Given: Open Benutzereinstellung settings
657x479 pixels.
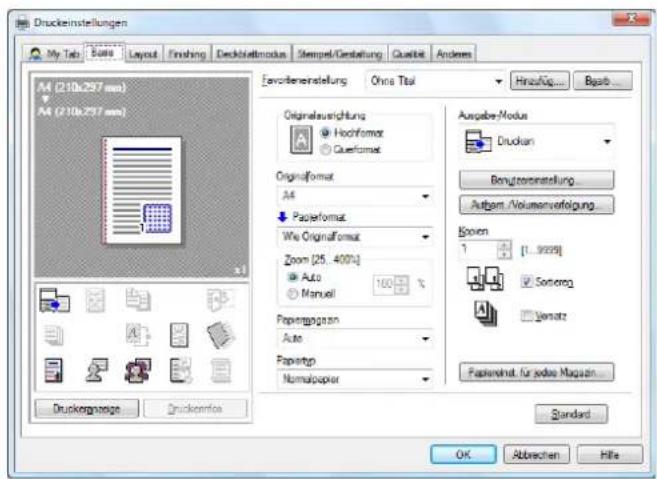Looking at the screenshot, I should pos(537,180).
